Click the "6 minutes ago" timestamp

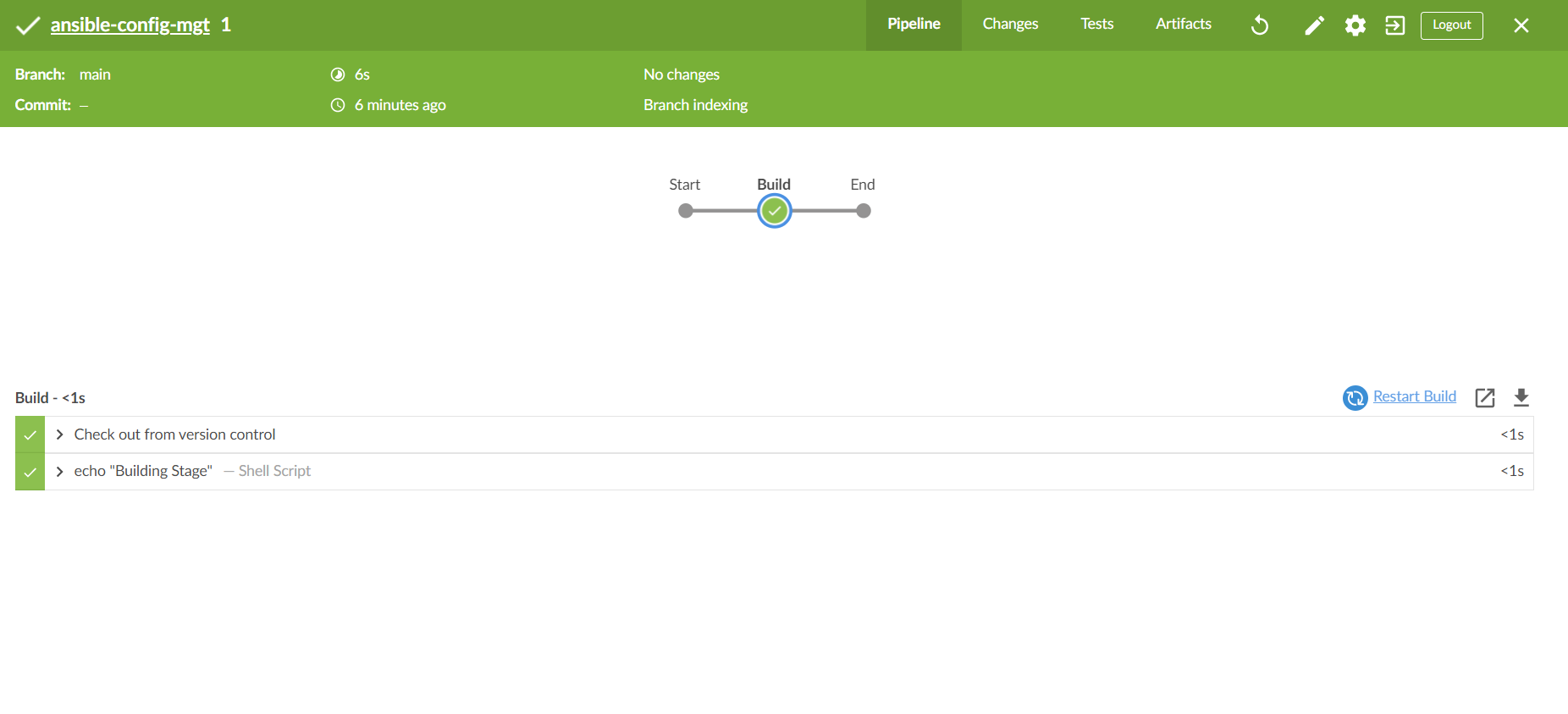pos(400,105)
